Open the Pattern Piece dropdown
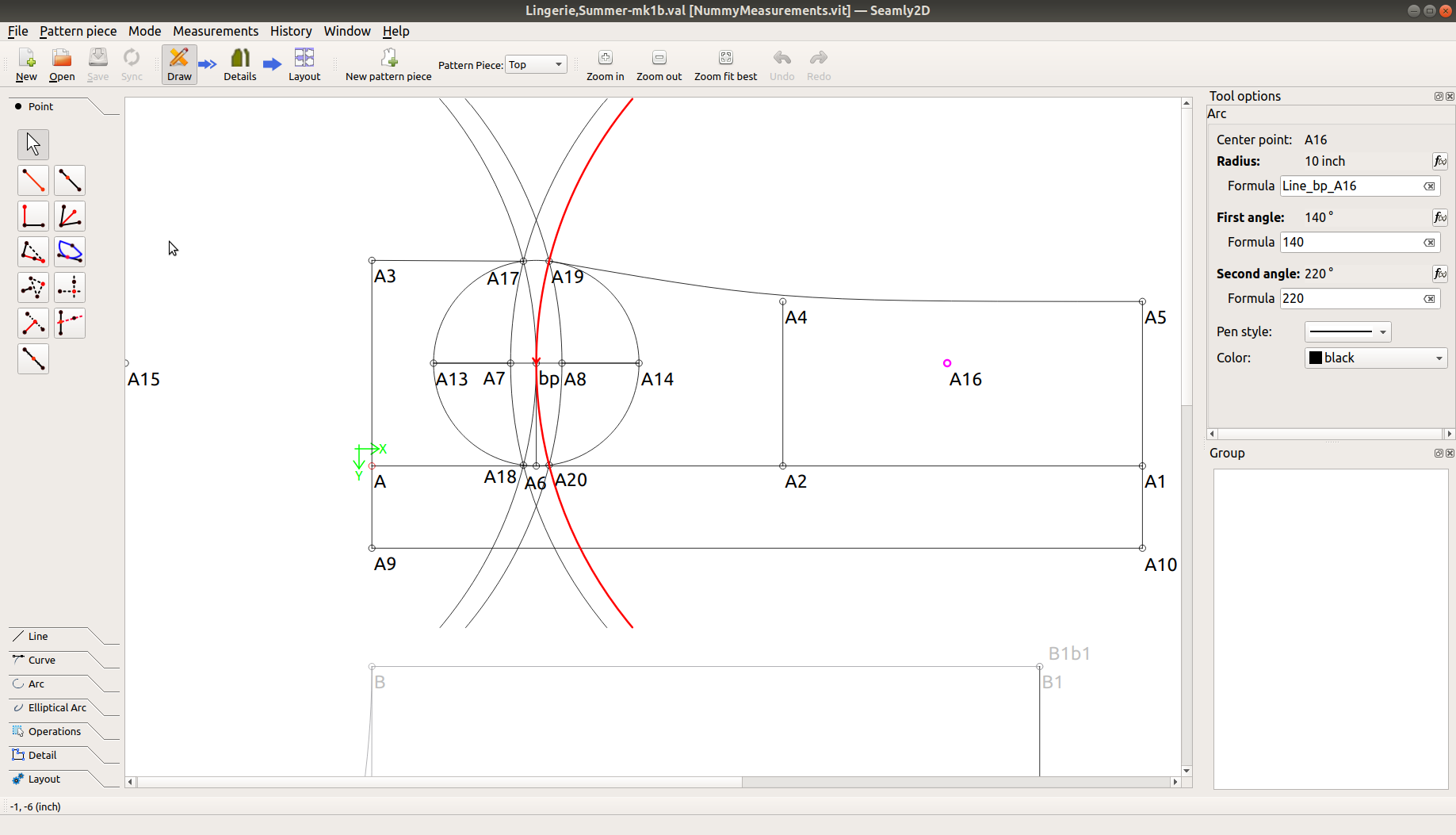Screen dimensions: 1456x835 pyautogui.click(x=536, y=65)
